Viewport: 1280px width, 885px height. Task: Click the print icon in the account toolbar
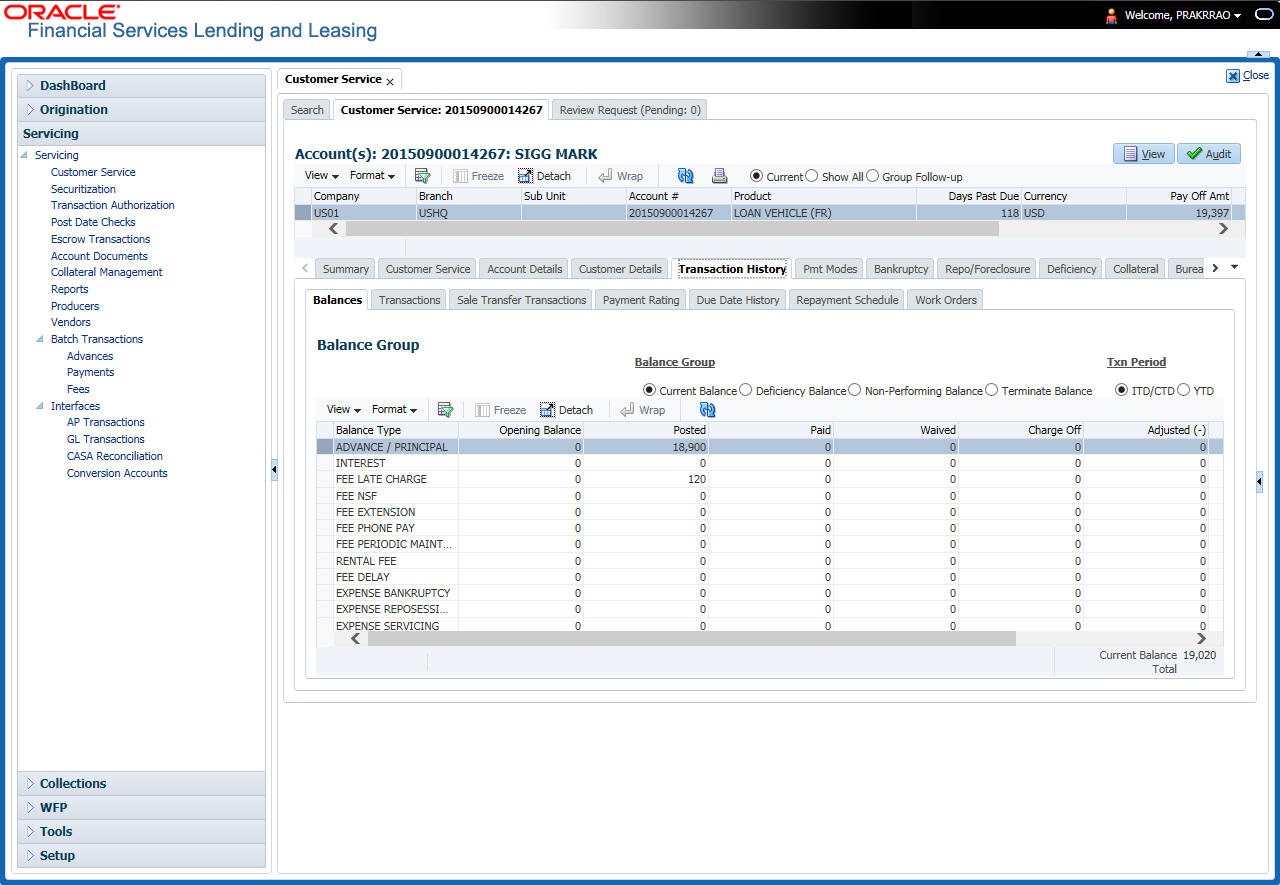point(719,176)
